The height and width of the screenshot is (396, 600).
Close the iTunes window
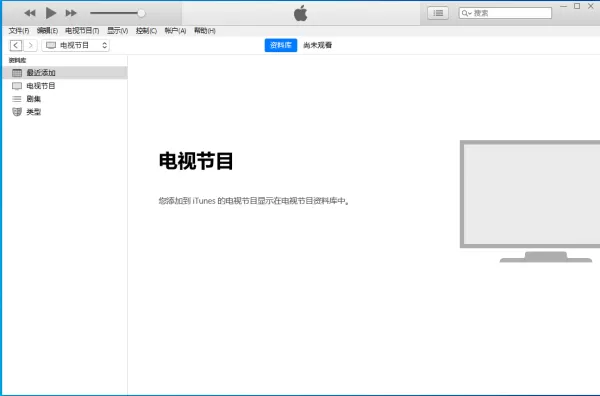(590, 6)
